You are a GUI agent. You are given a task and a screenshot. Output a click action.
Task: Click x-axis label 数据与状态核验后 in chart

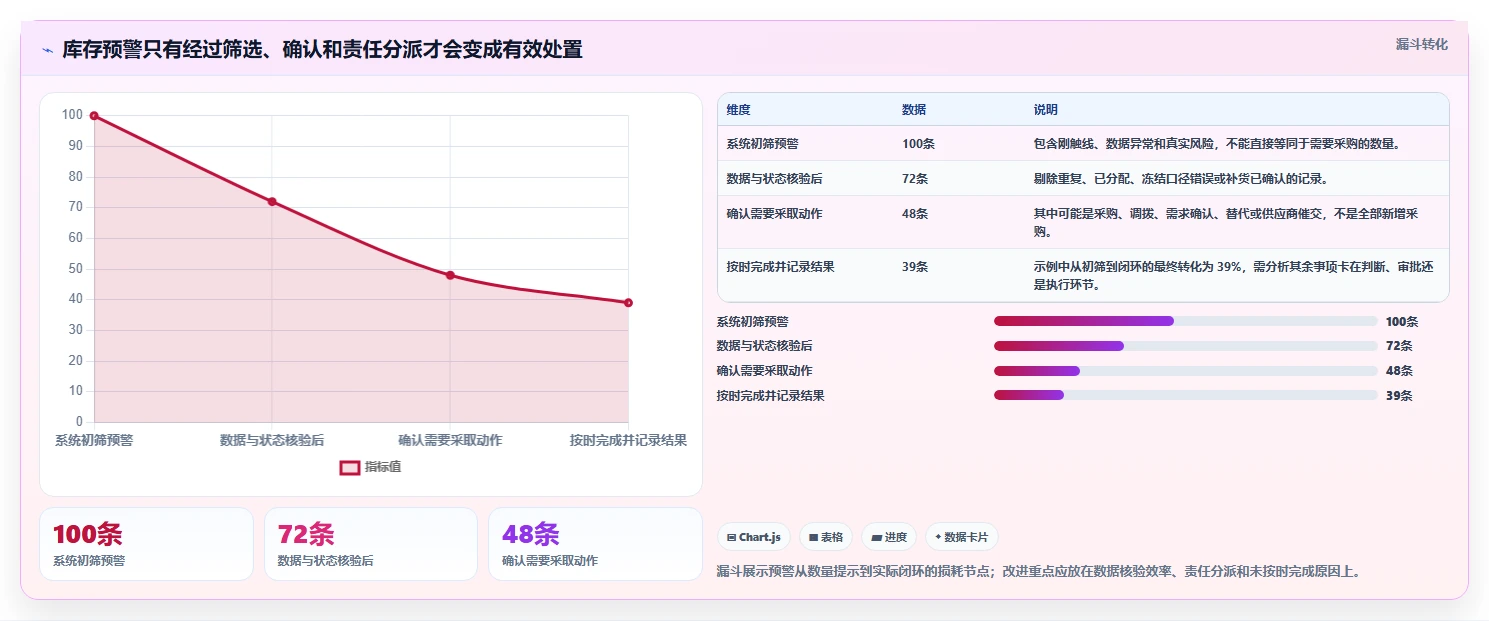click(x=272, y=440)
